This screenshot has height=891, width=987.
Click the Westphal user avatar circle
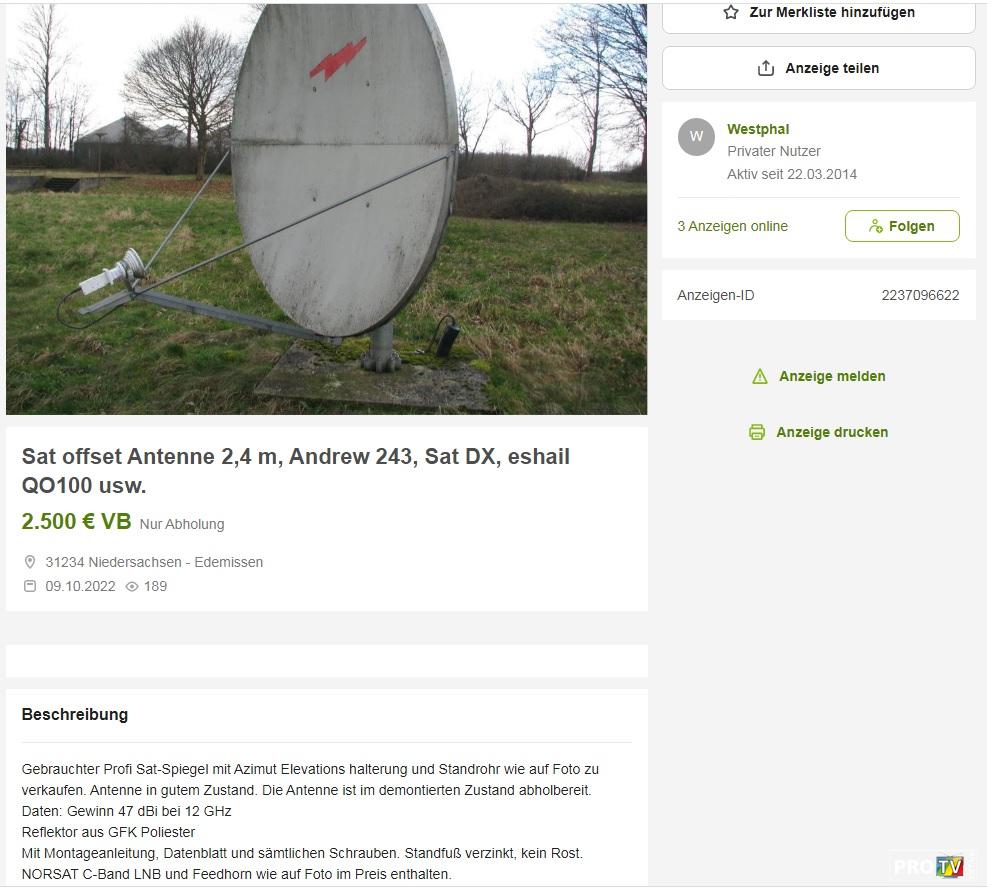[x=696, y=137]
